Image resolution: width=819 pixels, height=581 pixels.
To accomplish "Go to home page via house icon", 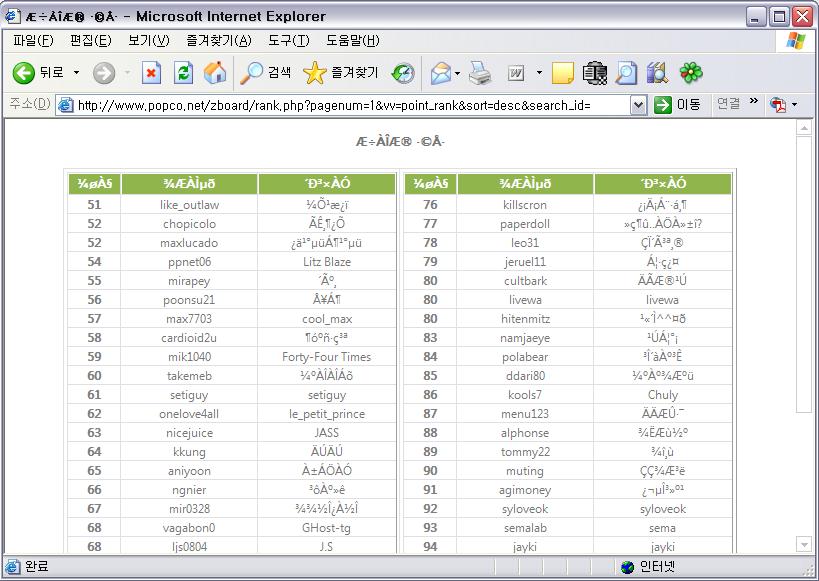I will click(x=215, y=73).
